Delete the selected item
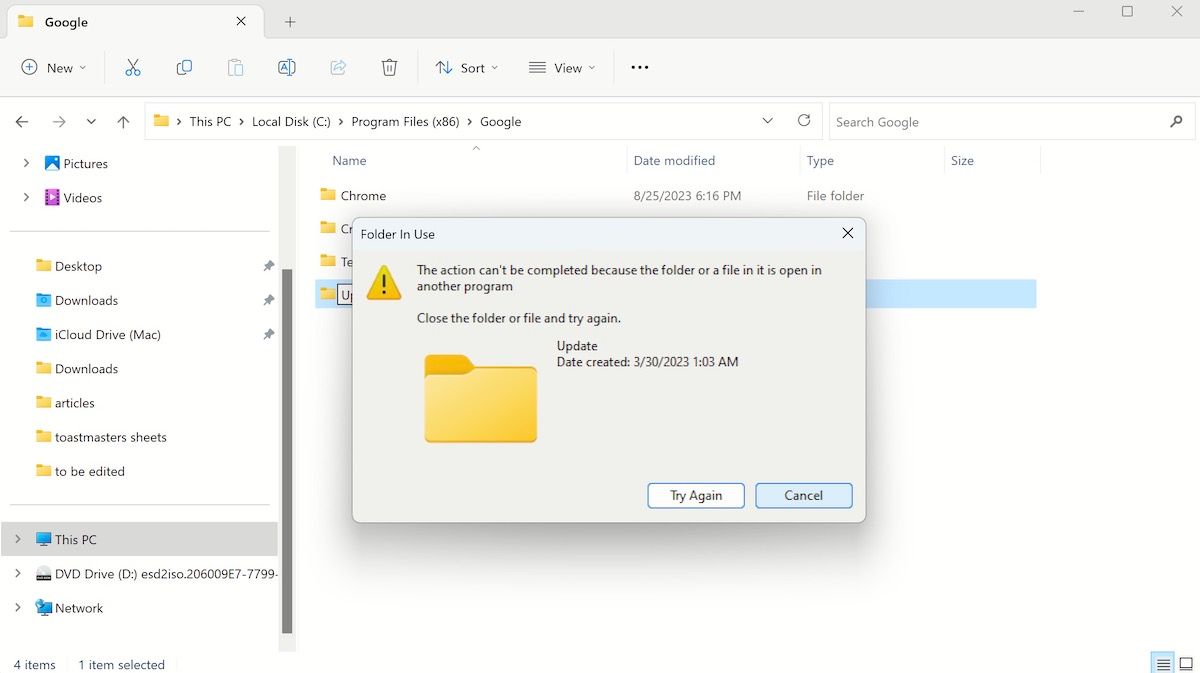This screenshot has width=1200, height=673. [x=389, y=67]
